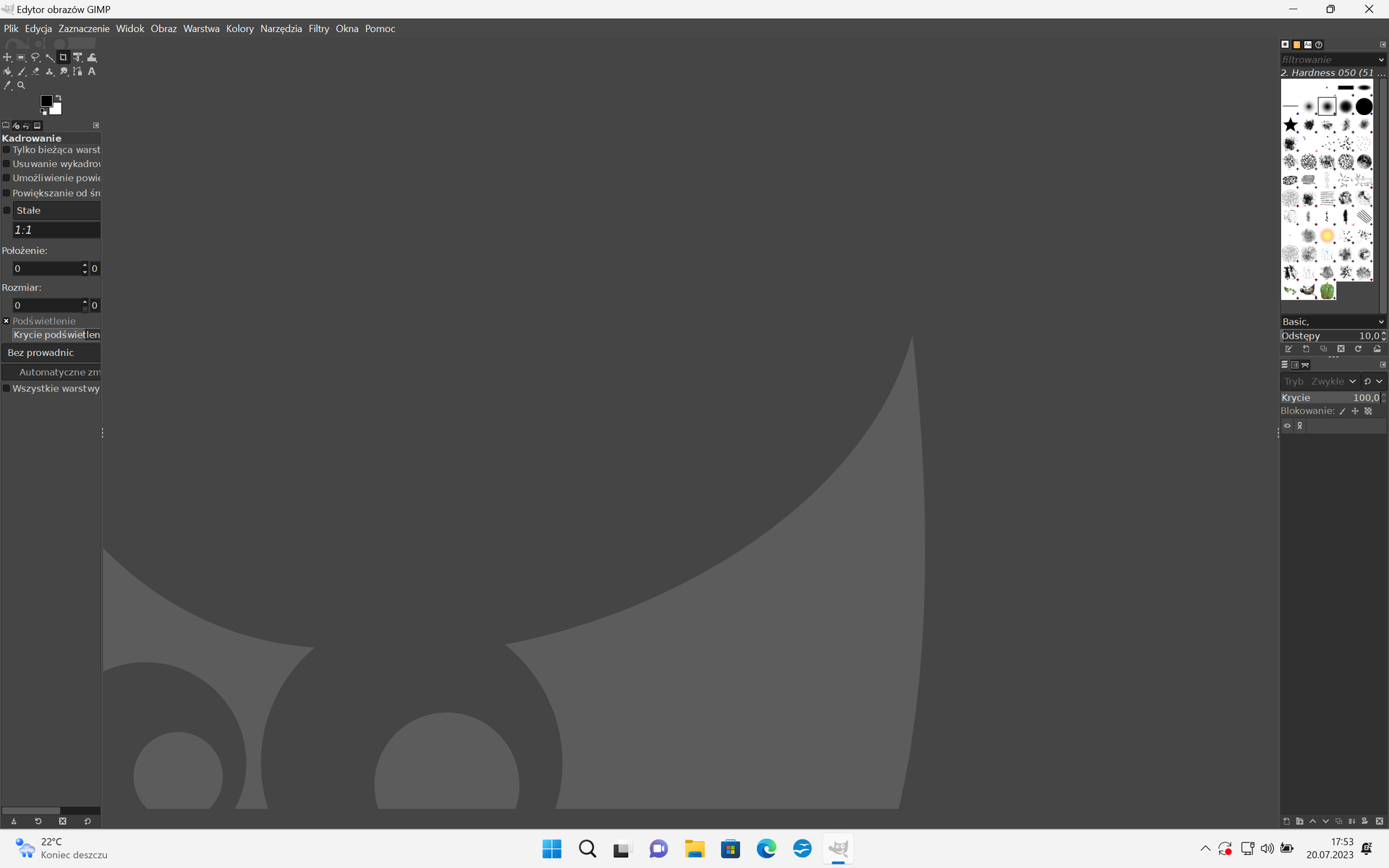Click the Color Picker eyedropper tool
Screen dimensions: 1389x868
(7, 85)
